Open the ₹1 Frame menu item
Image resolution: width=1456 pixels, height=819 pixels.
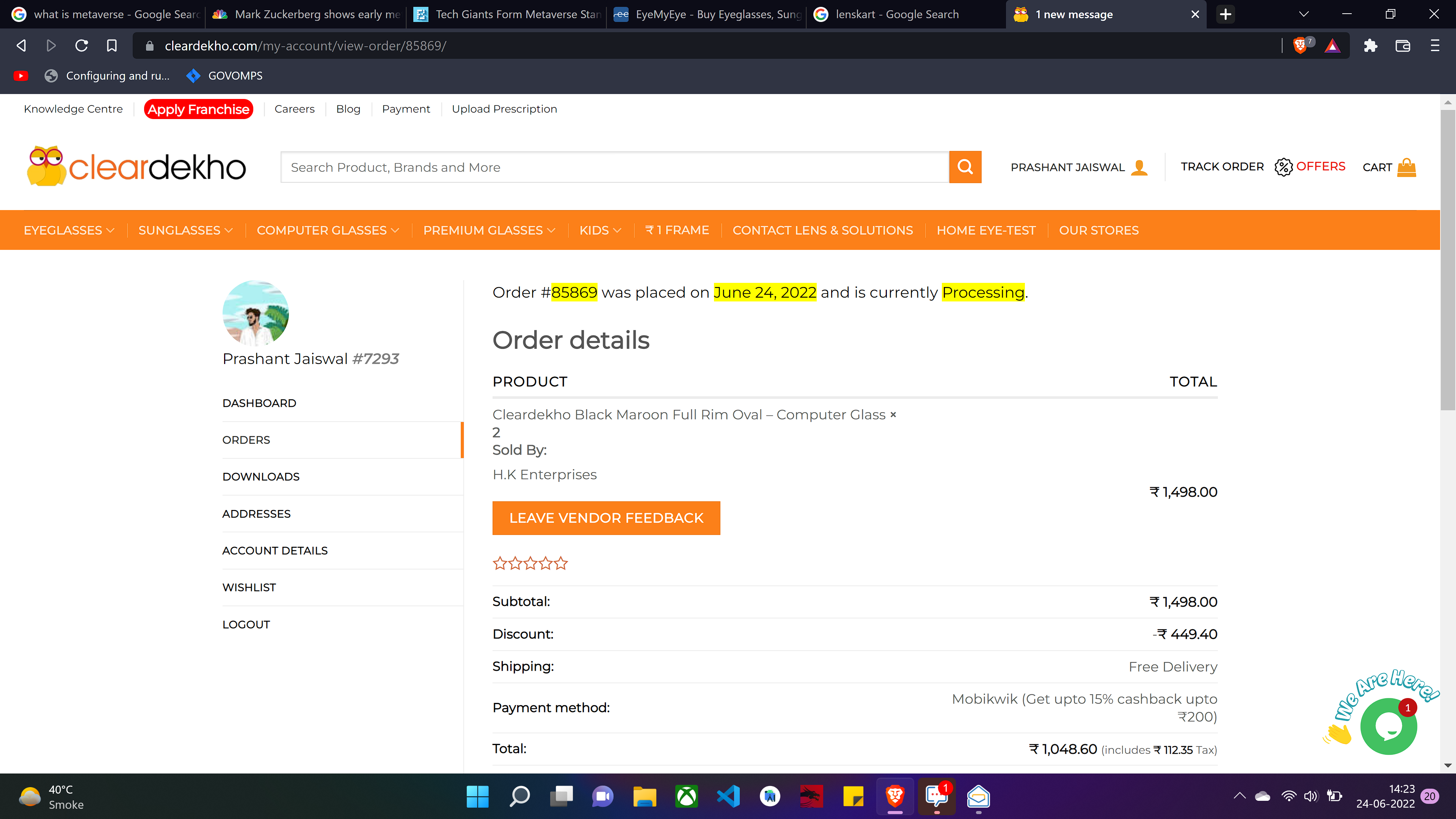677,230
